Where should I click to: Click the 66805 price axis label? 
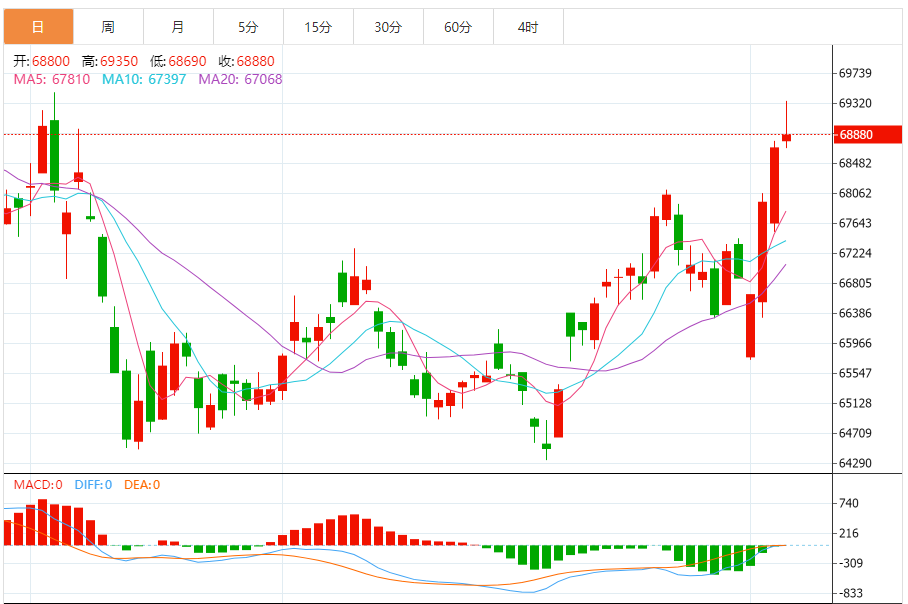855,283
